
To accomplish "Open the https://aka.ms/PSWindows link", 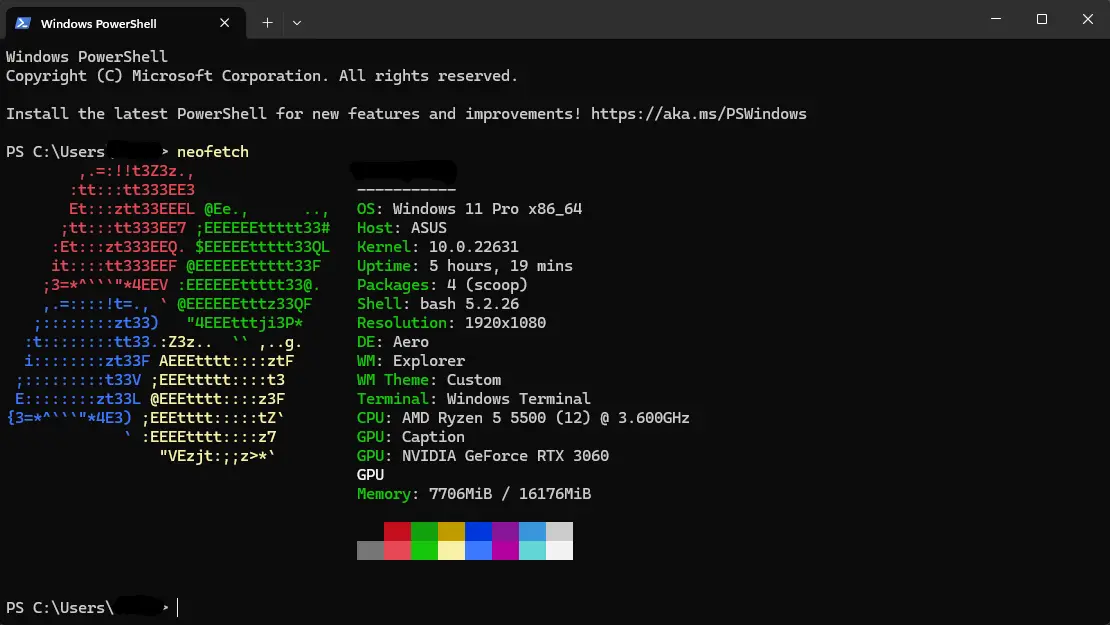I will pyautogui.click(x=698, y=114).
